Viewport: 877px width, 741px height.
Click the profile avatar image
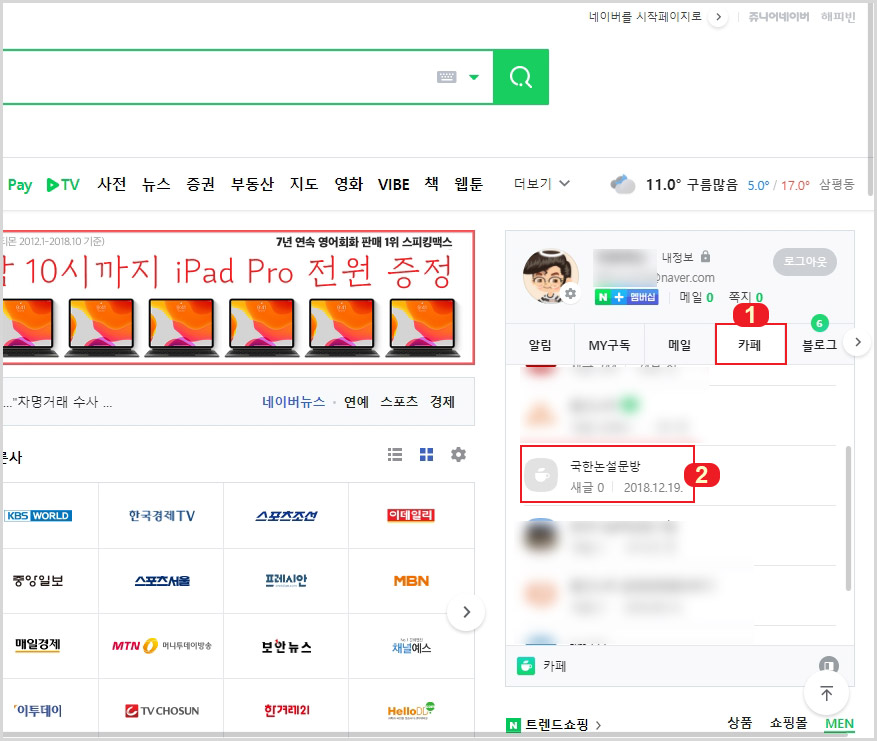click(551, 276)
